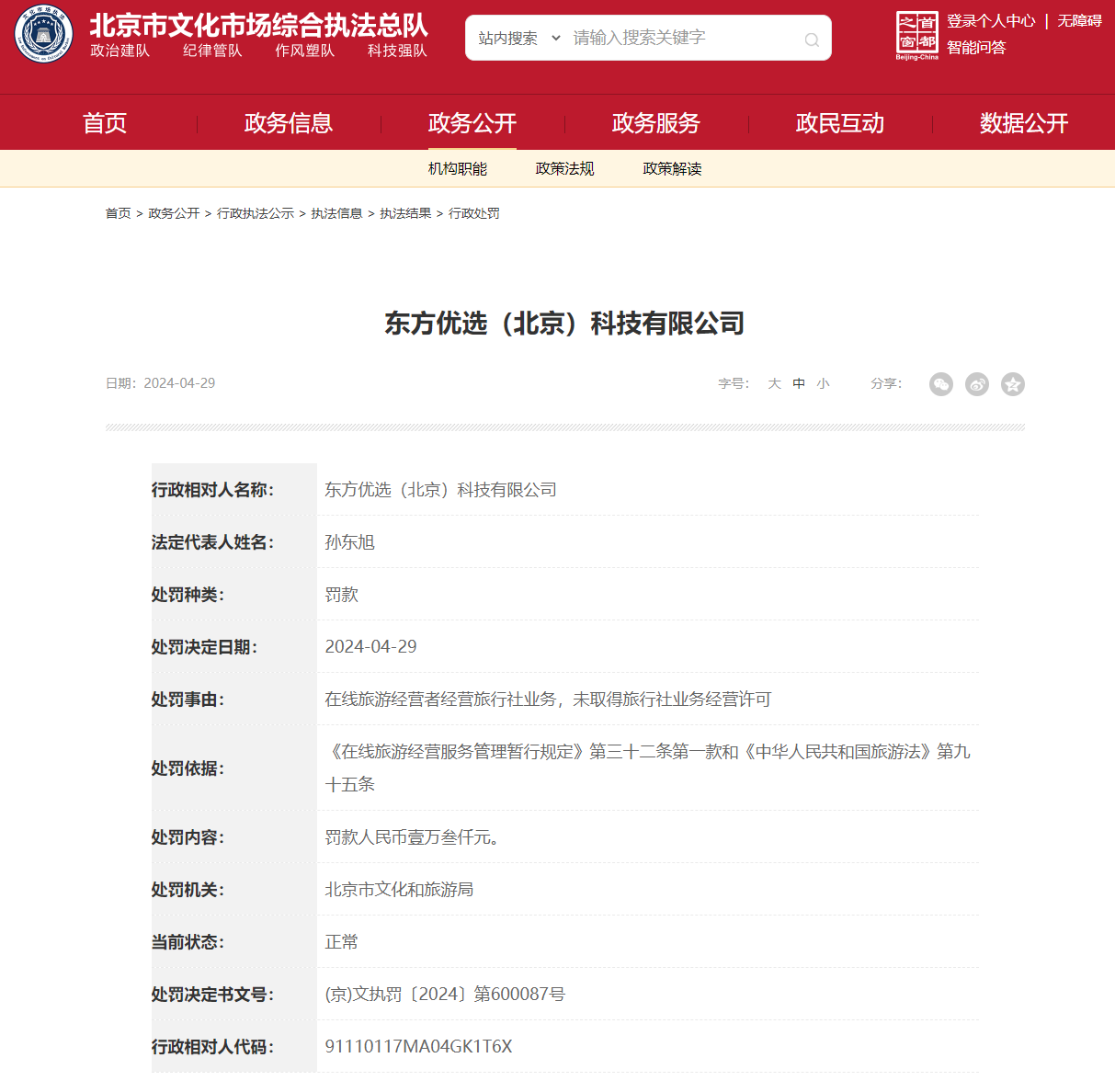Screen dimensions: 1115x1092
Task: Open the 政务公开 navigation item
Action: [x=472, y=123]
